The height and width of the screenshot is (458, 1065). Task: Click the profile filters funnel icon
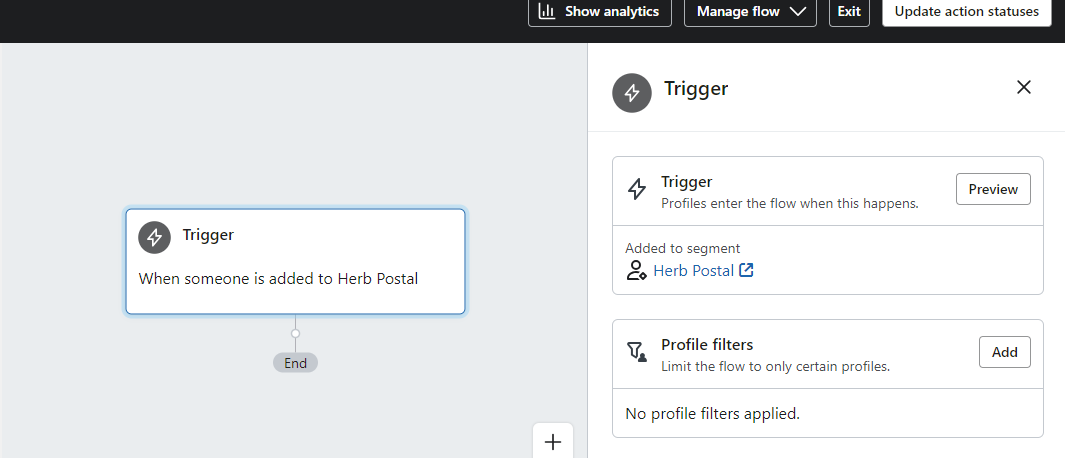[636, 351]
